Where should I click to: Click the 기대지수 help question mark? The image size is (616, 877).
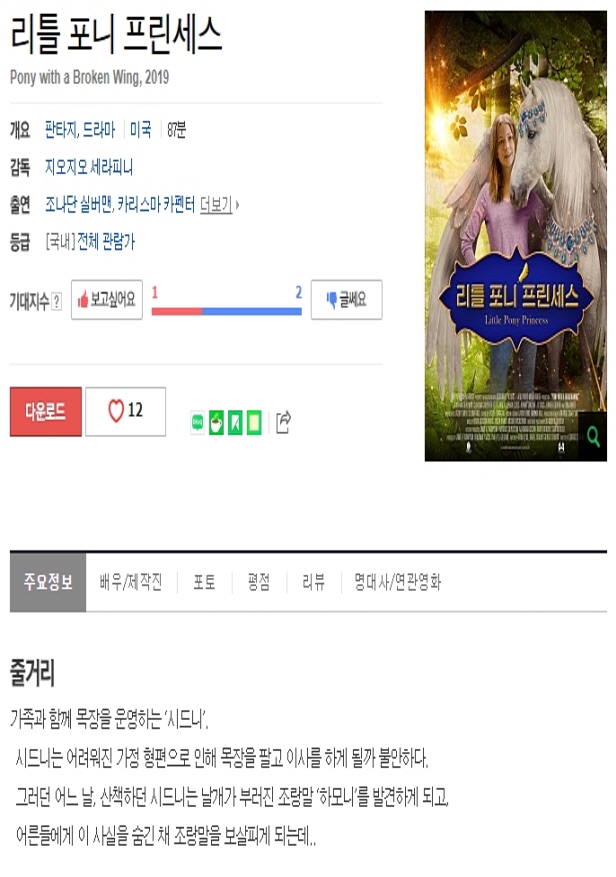click(x=57, y=301)
